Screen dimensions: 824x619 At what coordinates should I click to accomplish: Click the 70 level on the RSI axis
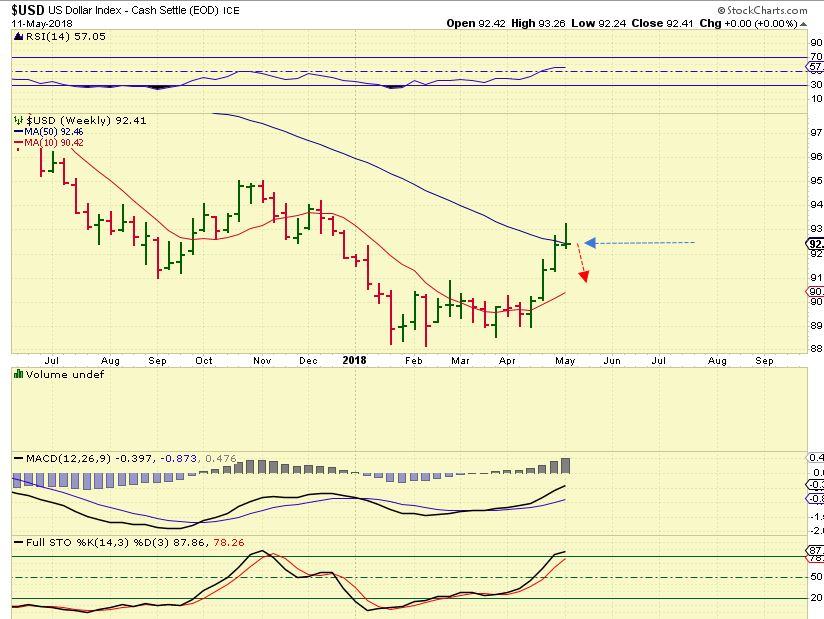pyautogui.click(x=816, y=56)
